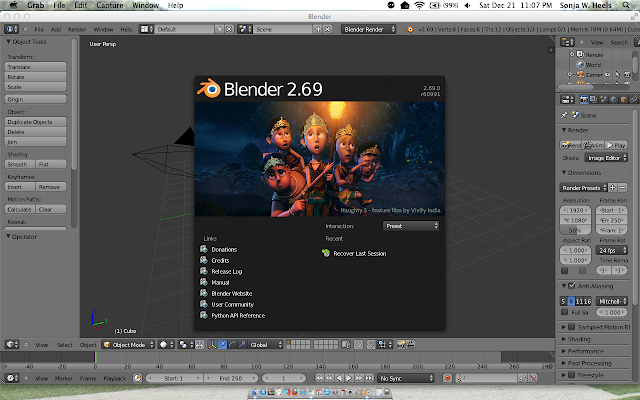Open the Mitchell filter dropdown

(611, 301)
